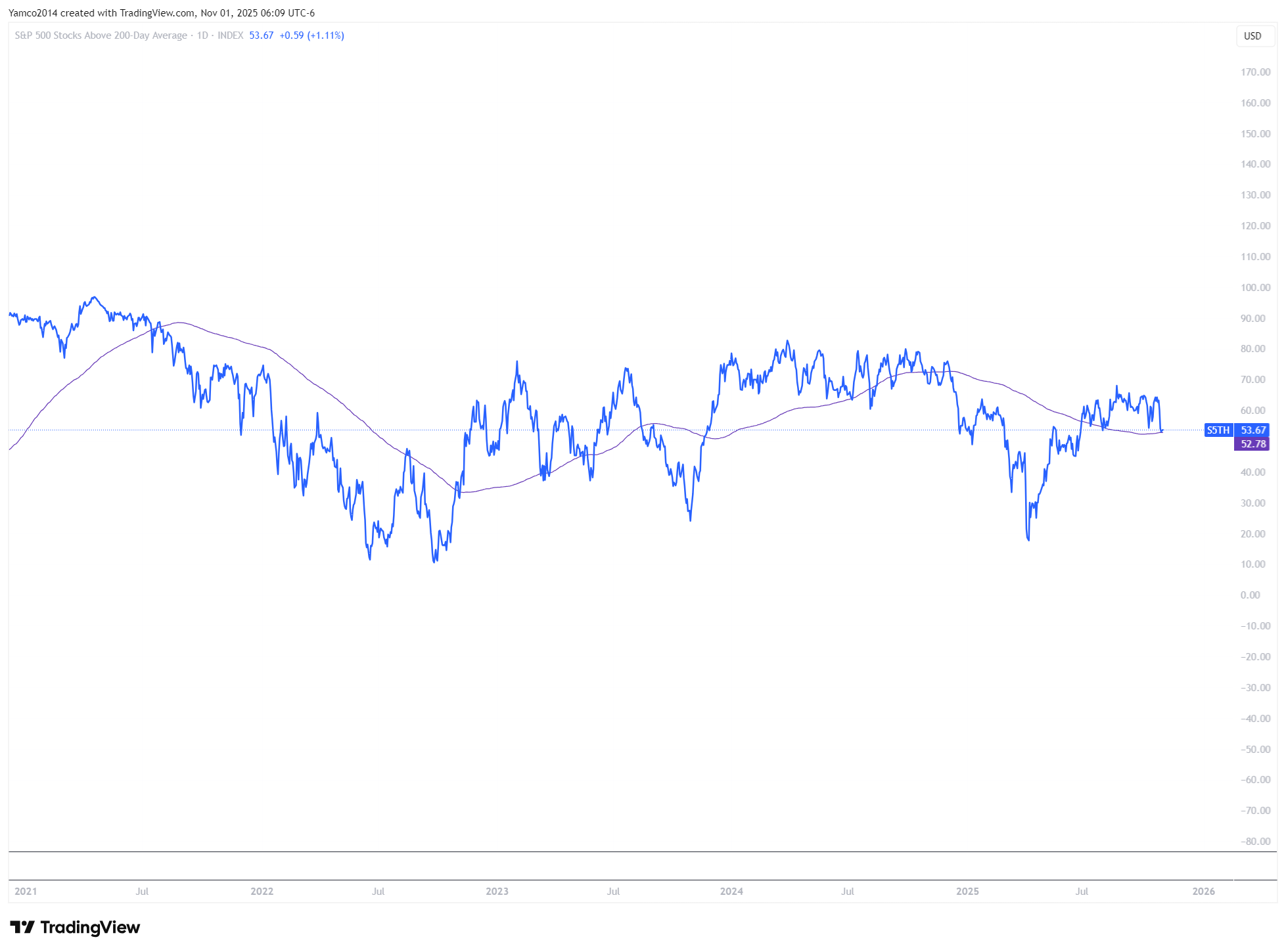
Task: Click the +0.59 (+1.11%) change value
Action: (x=311, y=35)
